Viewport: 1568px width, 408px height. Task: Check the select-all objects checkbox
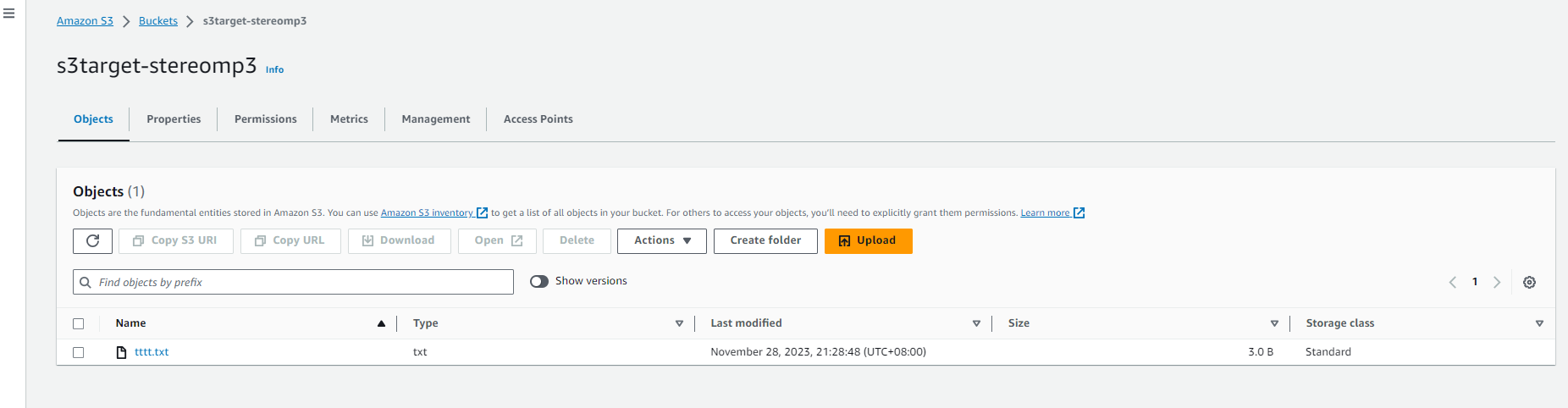79,324
